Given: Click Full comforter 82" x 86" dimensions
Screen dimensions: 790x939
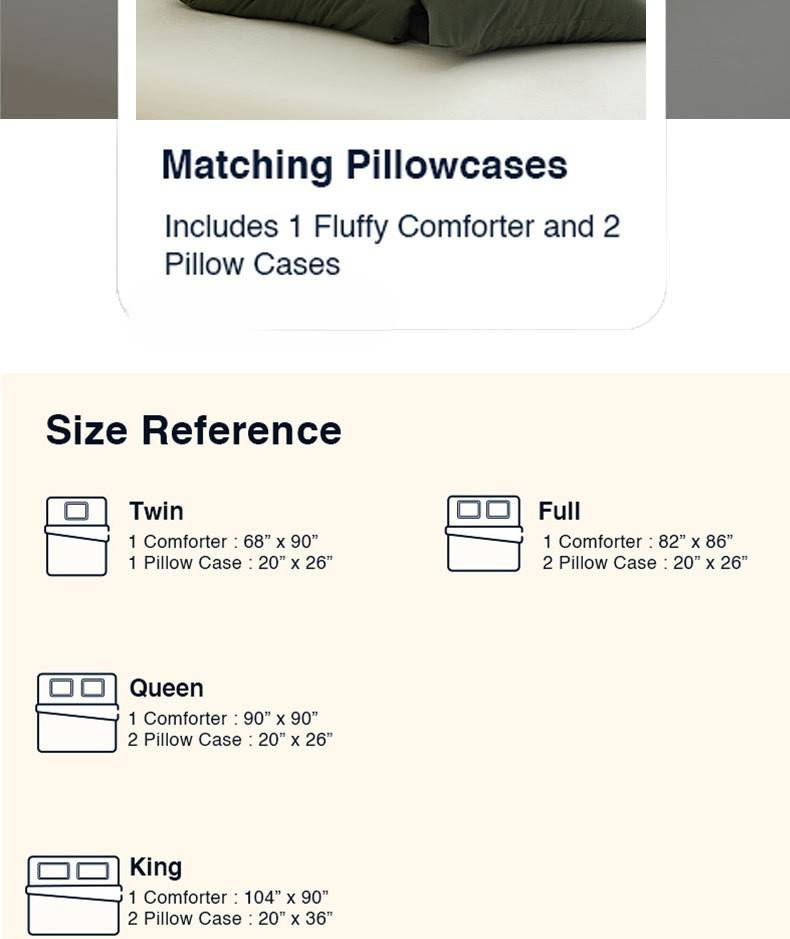Looking at the screenshot, I should coord(637,541).
